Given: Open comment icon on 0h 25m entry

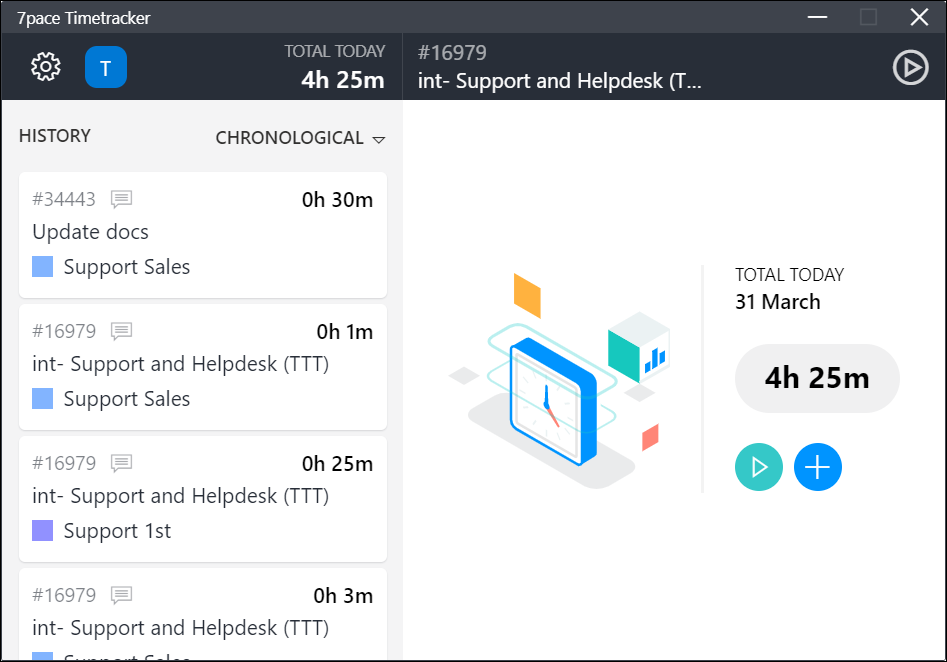Looking at the screenshot, I should point(121,463).
